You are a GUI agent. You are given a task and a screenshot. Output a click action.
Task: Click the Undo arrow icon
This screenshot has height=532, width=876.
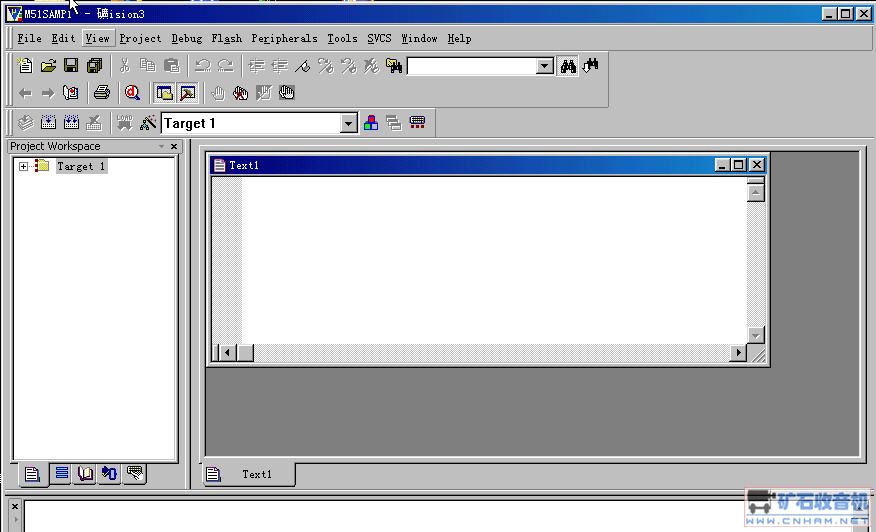click(202, 65)
